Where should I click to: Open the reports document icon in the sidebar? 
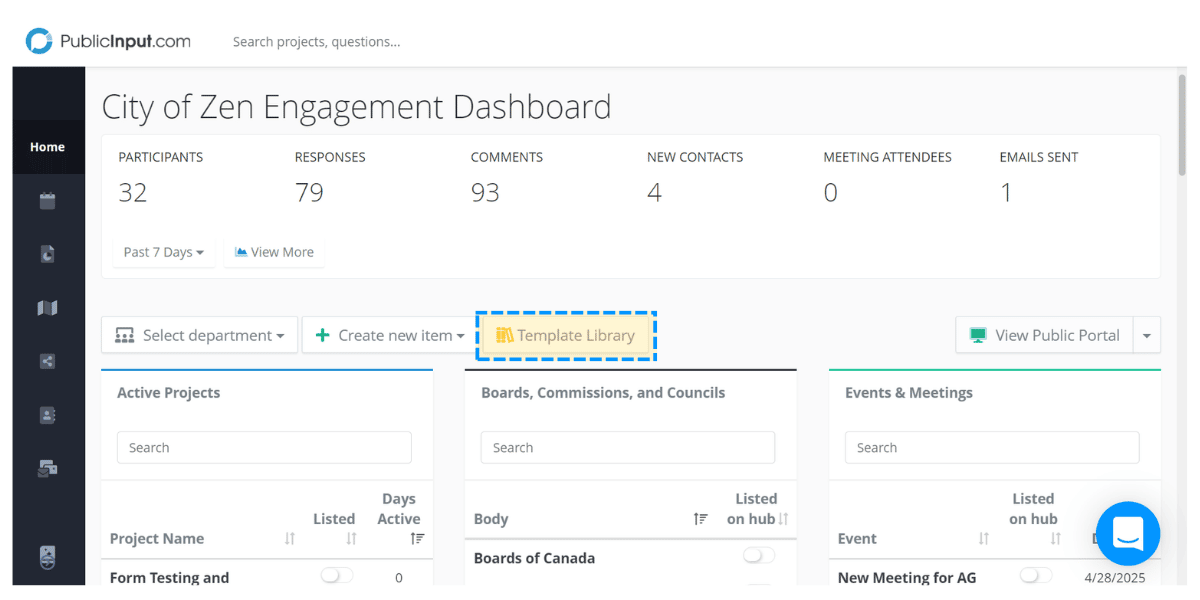(47, 254)
